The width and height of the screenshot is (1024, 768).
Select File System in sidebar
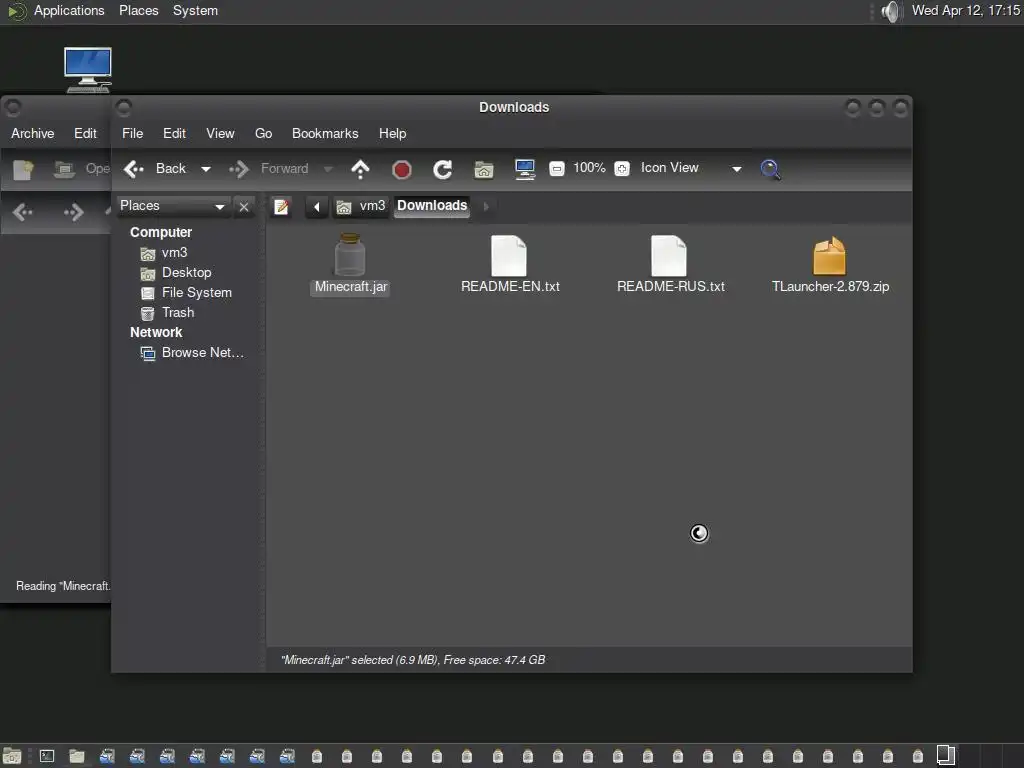[x=186, y=293]
